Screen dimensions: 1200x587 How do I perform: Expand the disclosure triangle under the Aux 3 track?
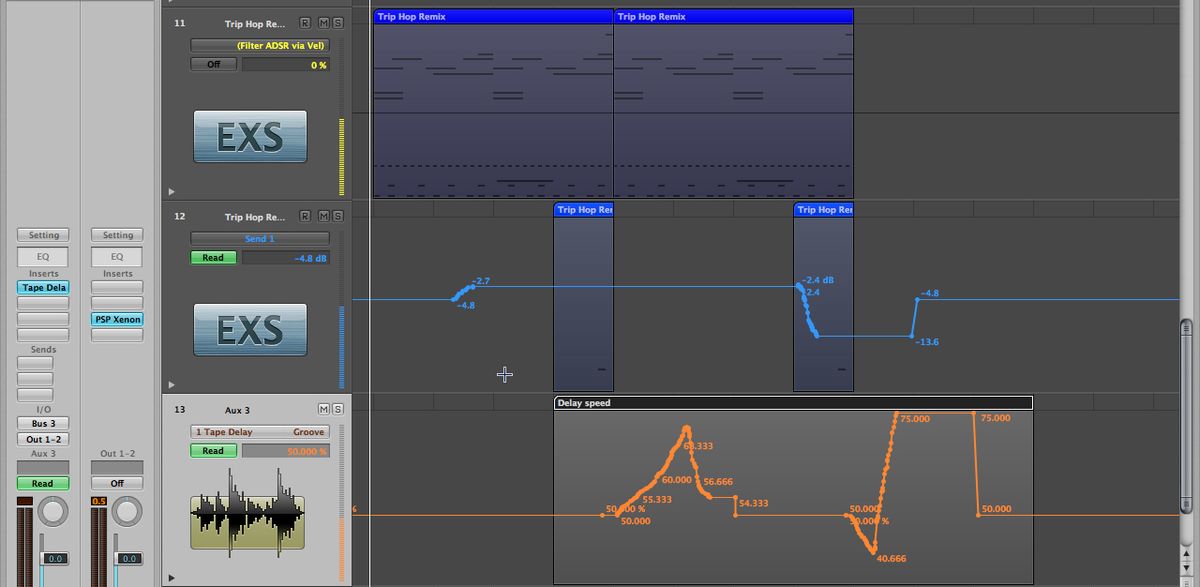tap(171, 578)
